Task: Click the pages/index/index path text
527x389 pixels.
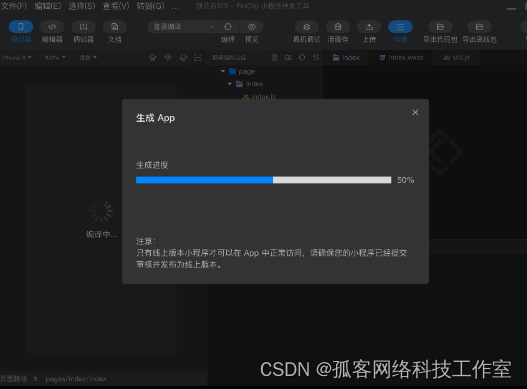Action: (76, 379)
